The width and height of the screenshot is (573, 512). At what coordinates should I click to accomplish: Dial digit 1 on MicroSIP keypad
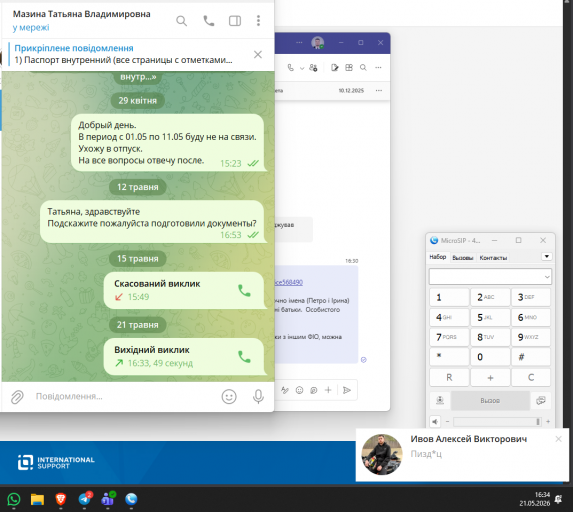(449, 297)
